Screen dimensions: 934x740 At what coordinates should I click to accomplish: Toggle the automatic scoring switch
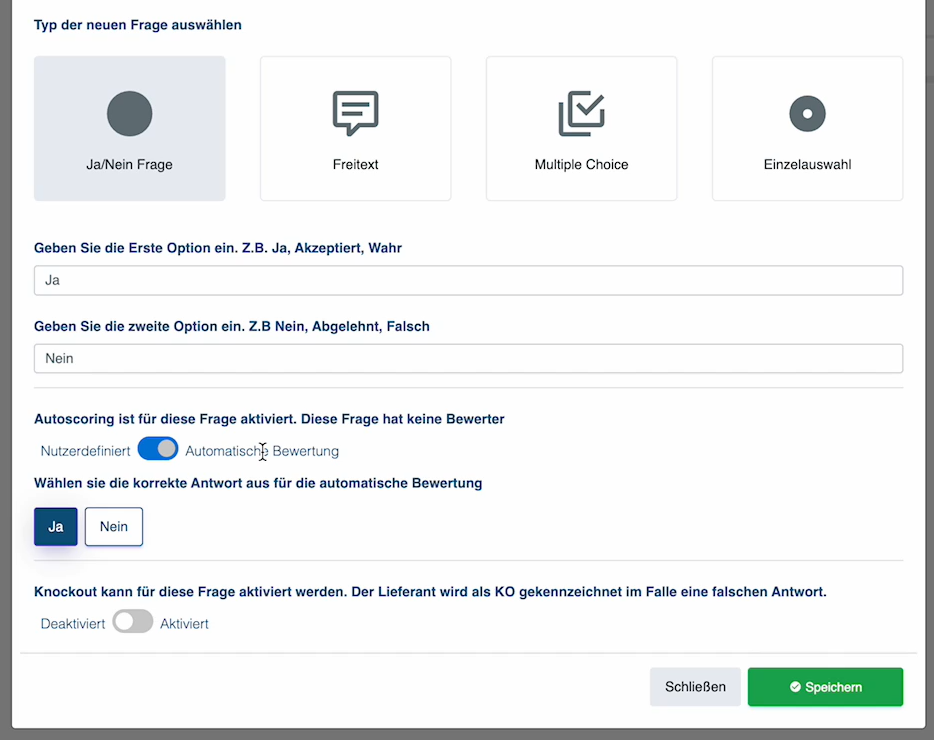(x=158, y=449)
